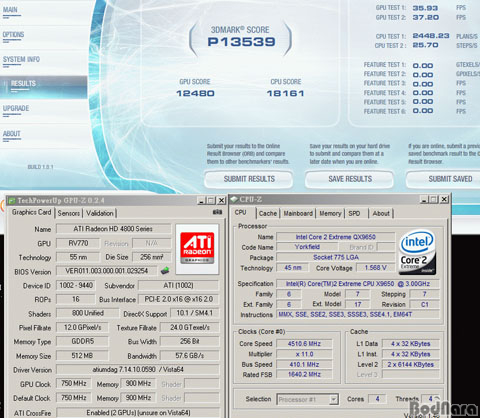Open the Mainboard tab in CPU-Z
480x418 pixels.
(x=298, y=214)
